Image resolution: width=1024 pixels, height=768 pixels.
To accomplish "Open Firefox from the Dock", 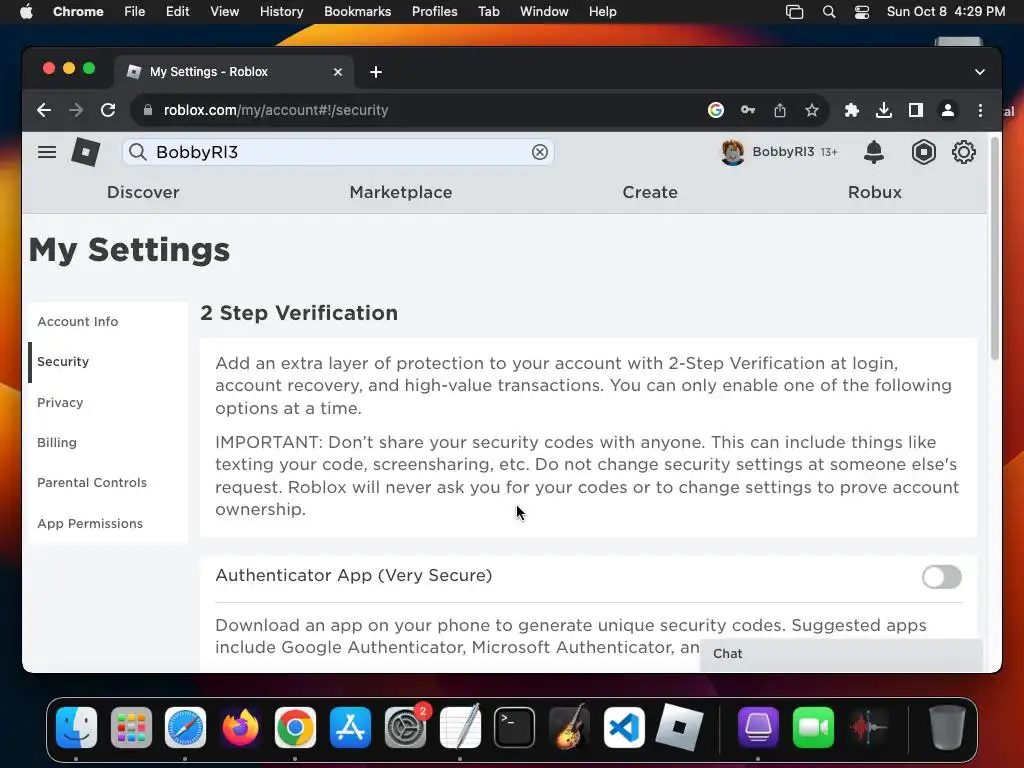I will tap(240, 727).
